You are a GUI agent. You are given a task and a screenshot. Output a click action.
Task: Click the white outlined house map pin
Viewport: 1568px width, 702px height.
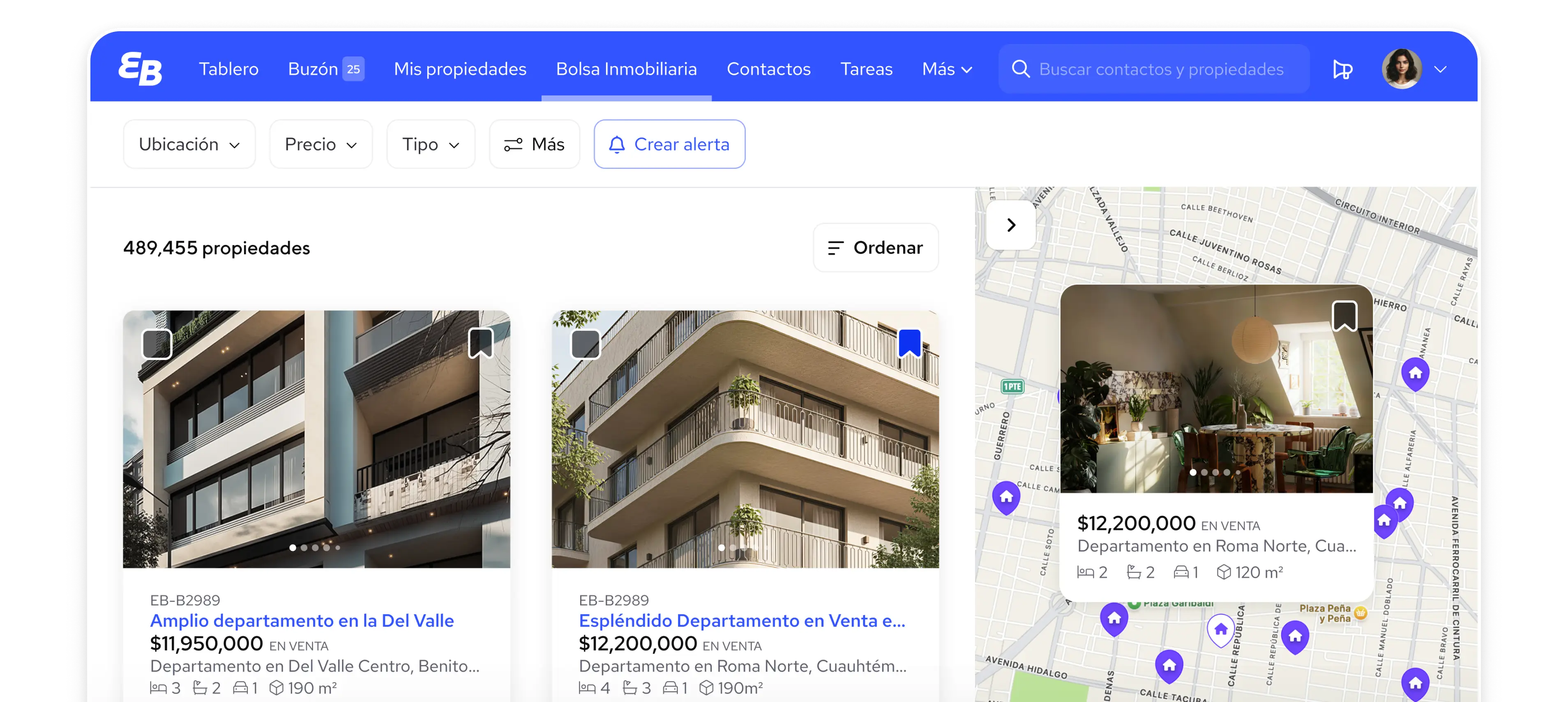coord(1220,630)
